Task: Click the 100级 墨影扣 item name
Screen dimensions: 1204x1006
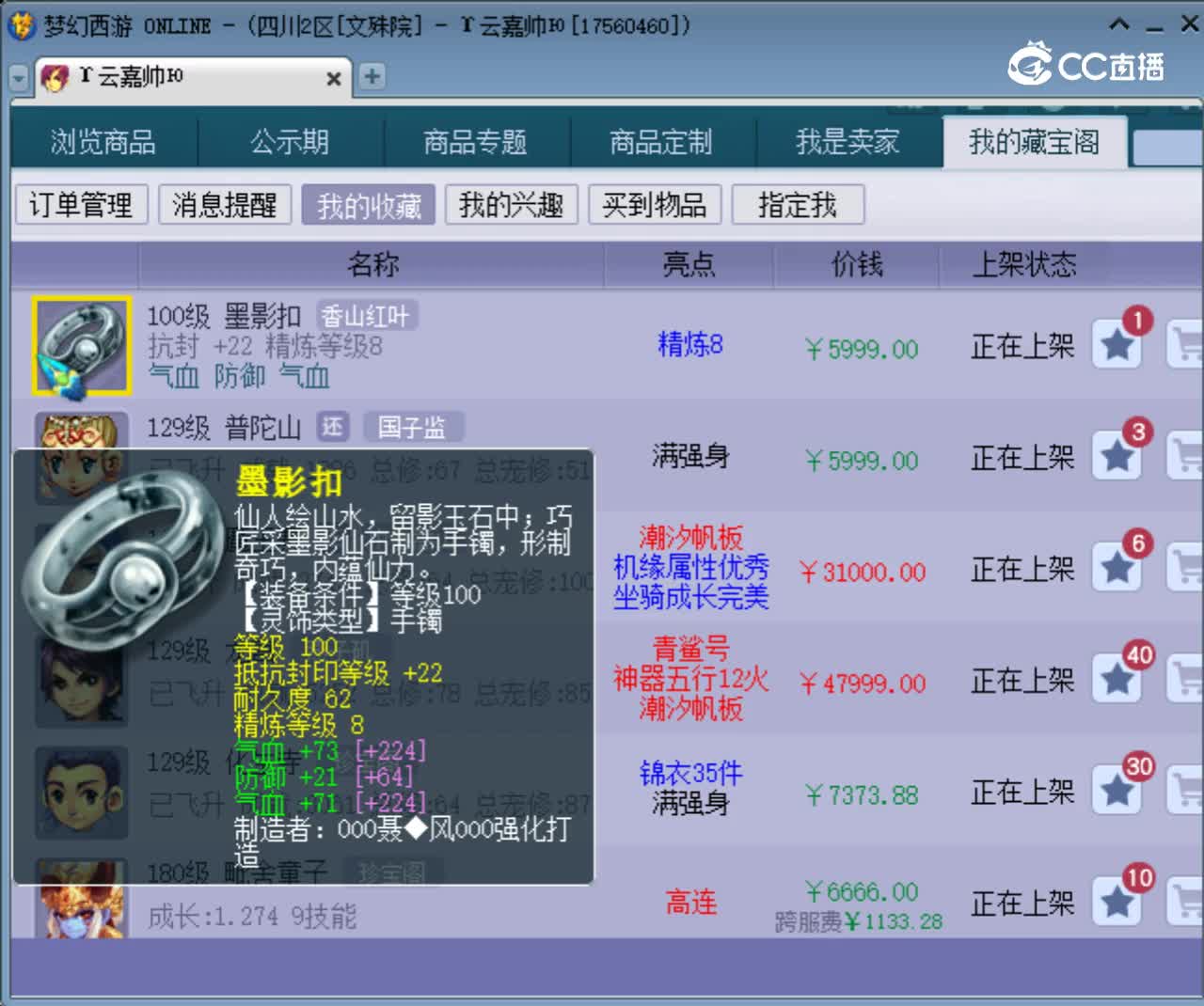Action: click(224, 317)
